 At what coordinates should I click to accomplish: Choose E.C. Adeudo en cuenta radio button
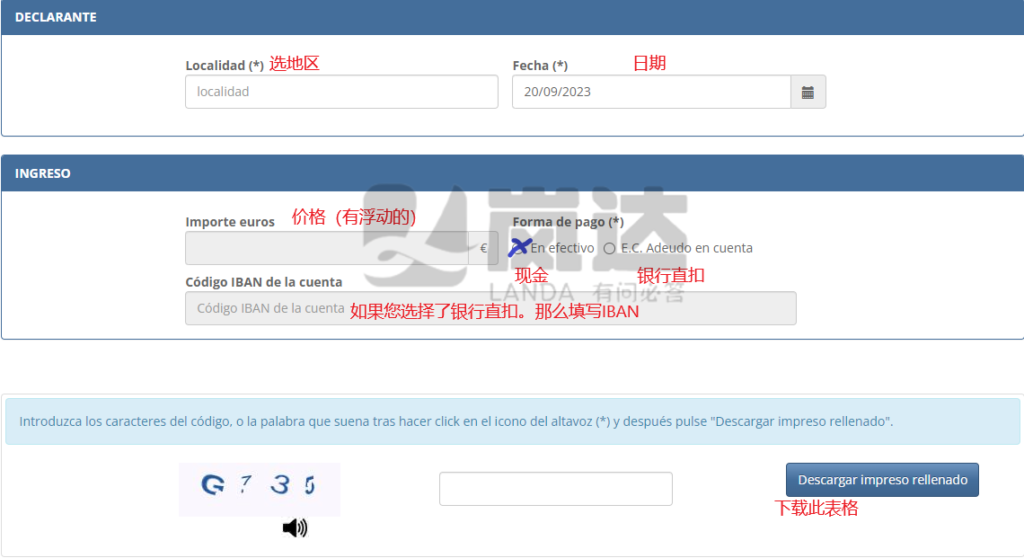click(x=610, y=248)
